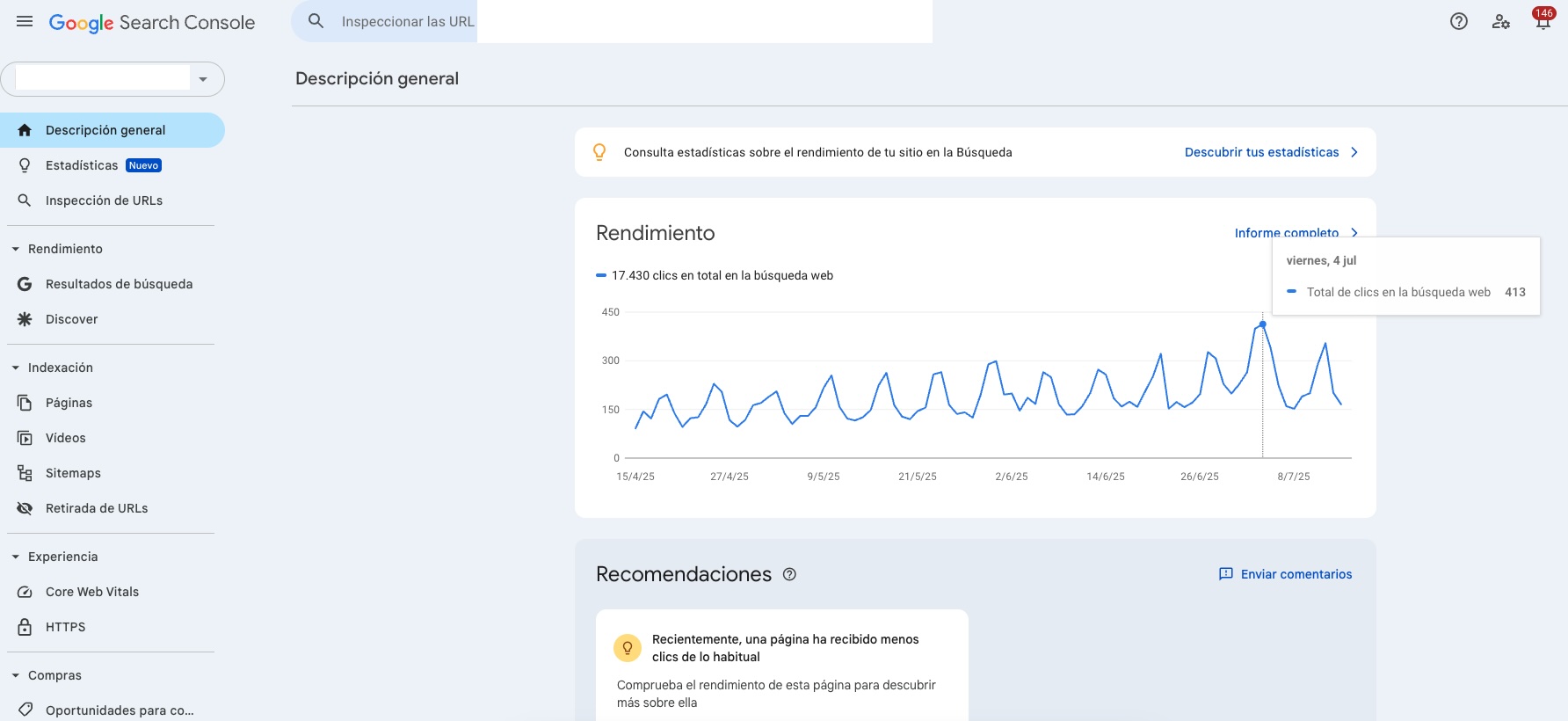Collapse the Experiencia sidebar section

16,557
